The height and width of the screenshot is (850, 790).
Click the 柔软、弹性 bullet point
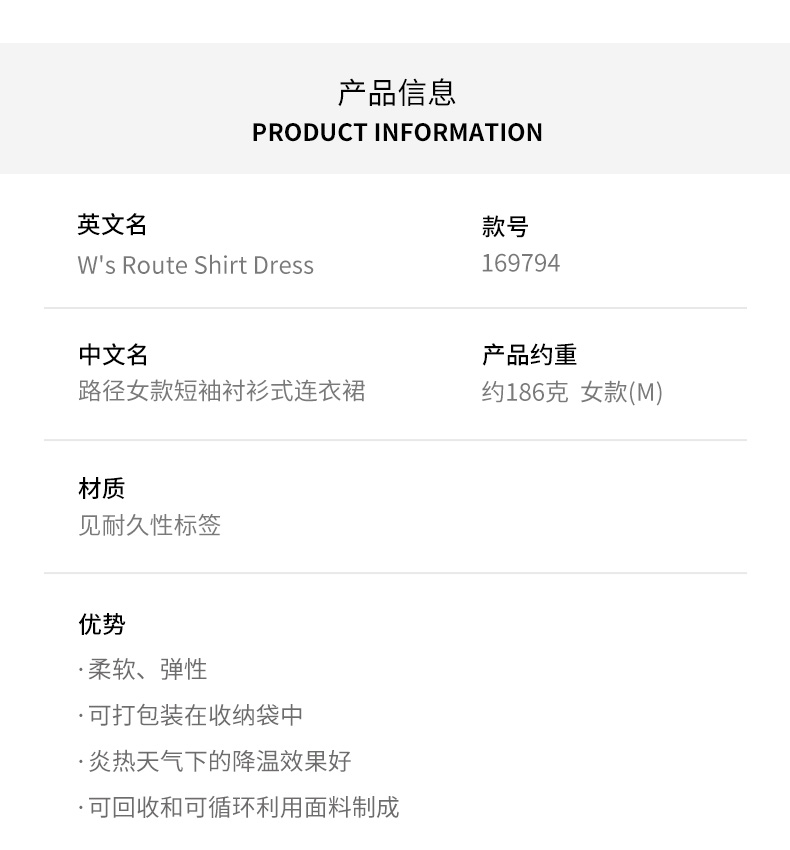[x=148, y=670]
